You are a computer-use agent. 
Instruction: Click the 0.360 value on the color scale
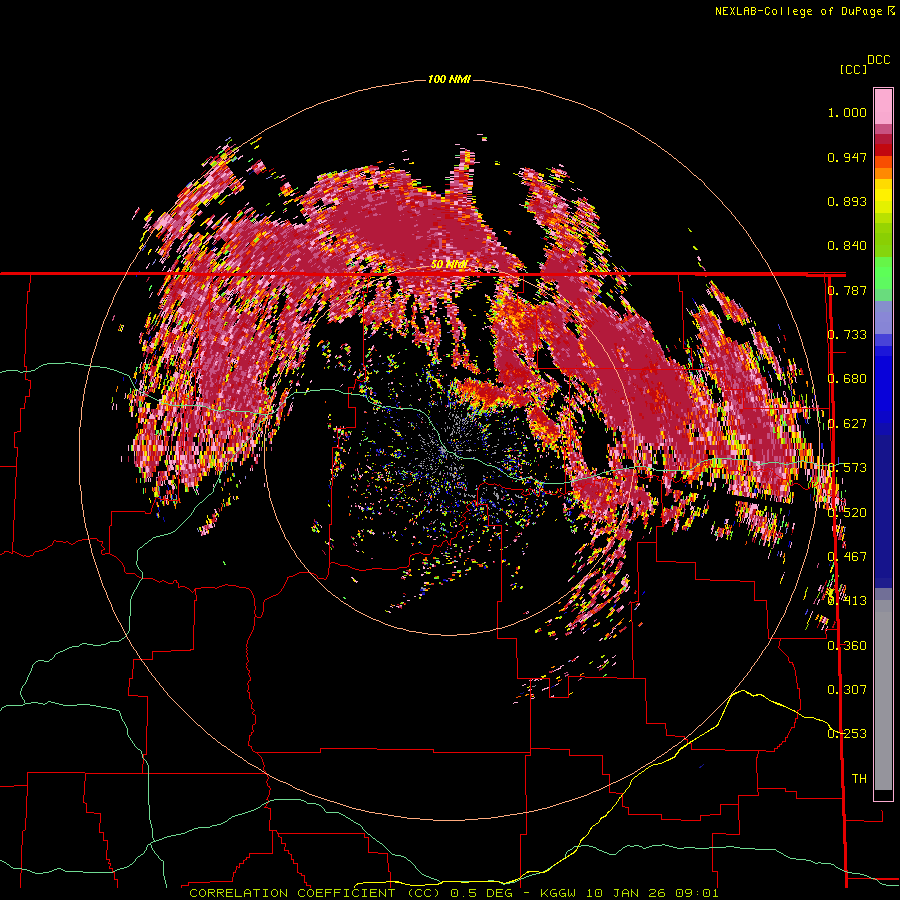click(847, 646)
